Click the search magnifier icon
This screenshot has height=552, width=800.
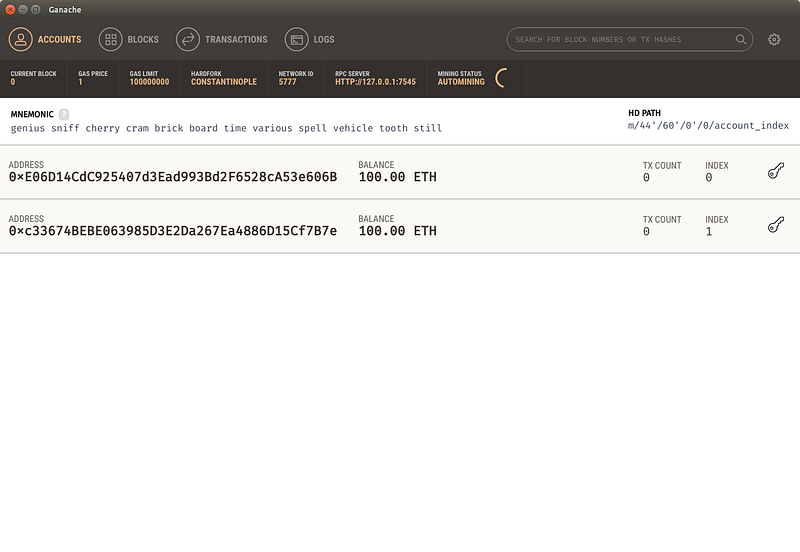(x=741, y=40)
